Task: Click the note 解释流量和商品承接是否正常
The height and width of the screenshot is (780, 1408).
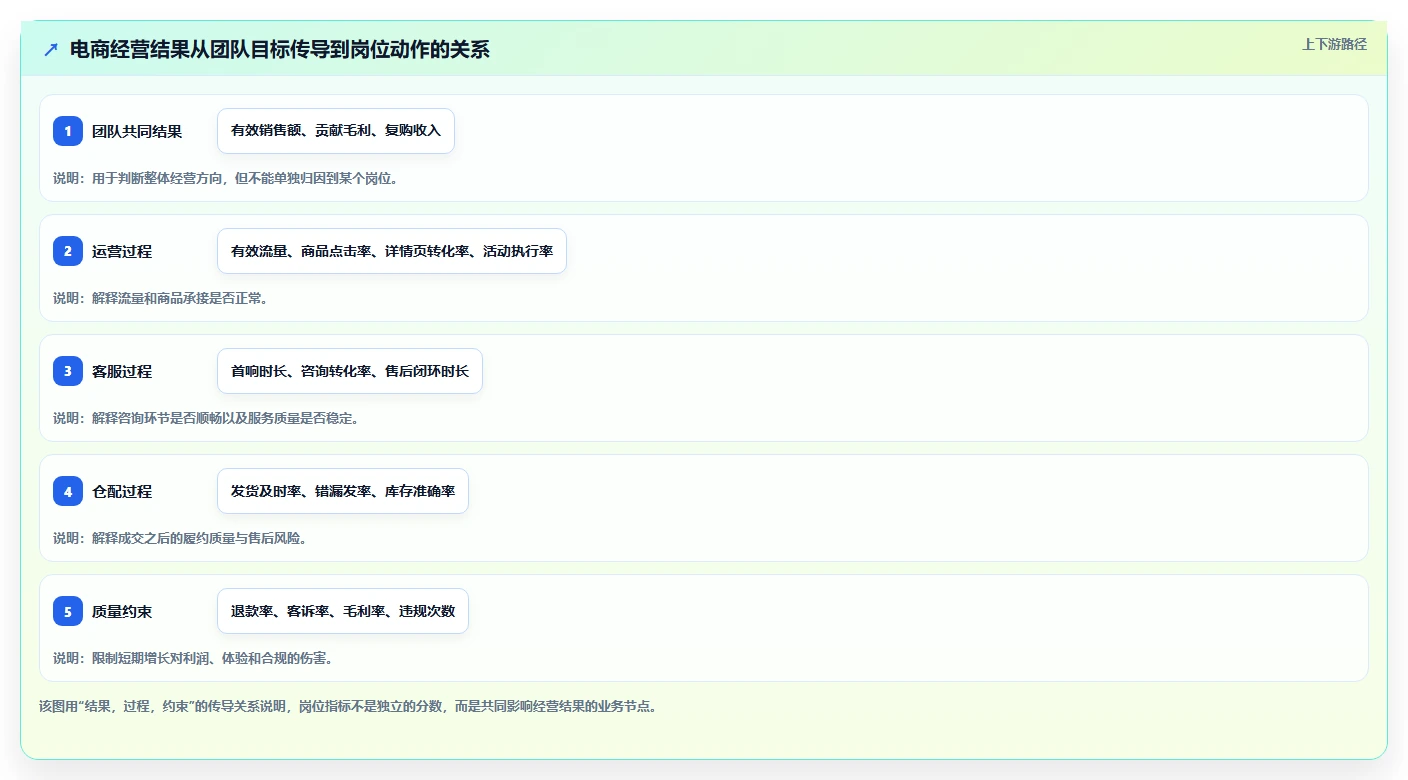Action: [161, 298]
